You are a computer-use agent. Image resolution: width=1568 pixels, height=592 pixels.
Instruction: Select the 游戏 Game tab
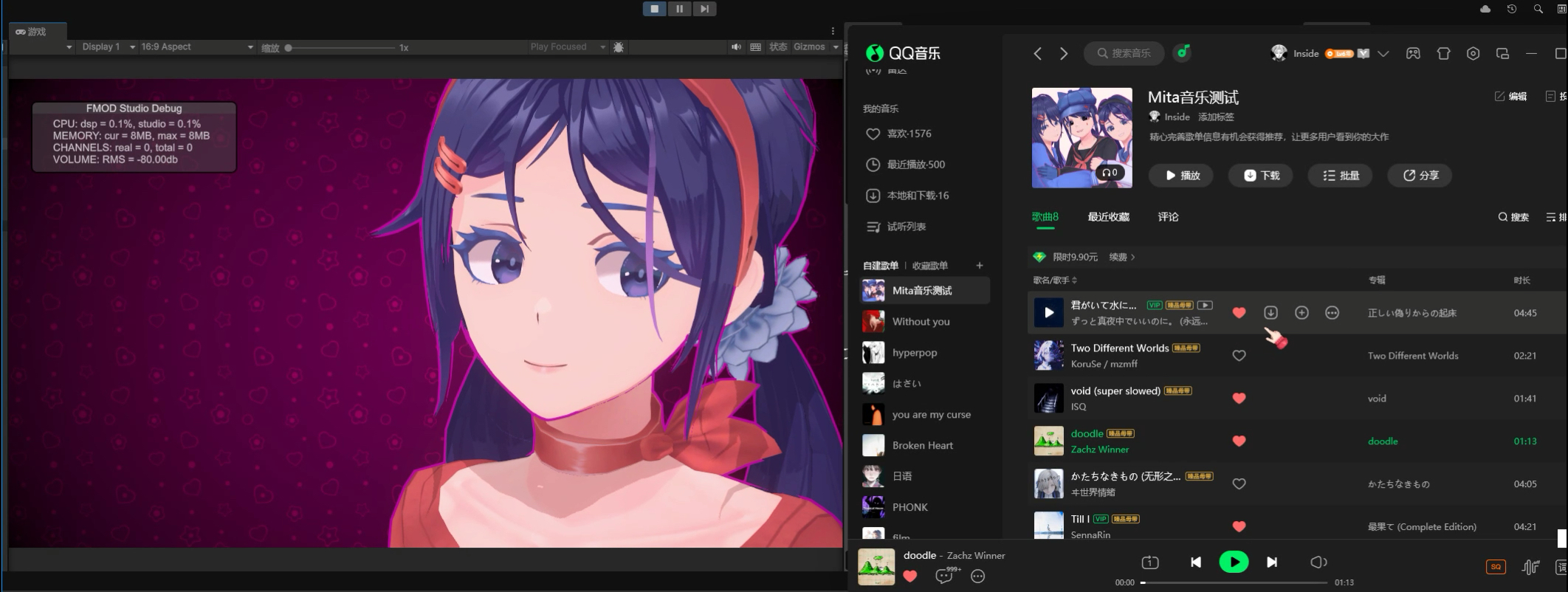(37, 32)
